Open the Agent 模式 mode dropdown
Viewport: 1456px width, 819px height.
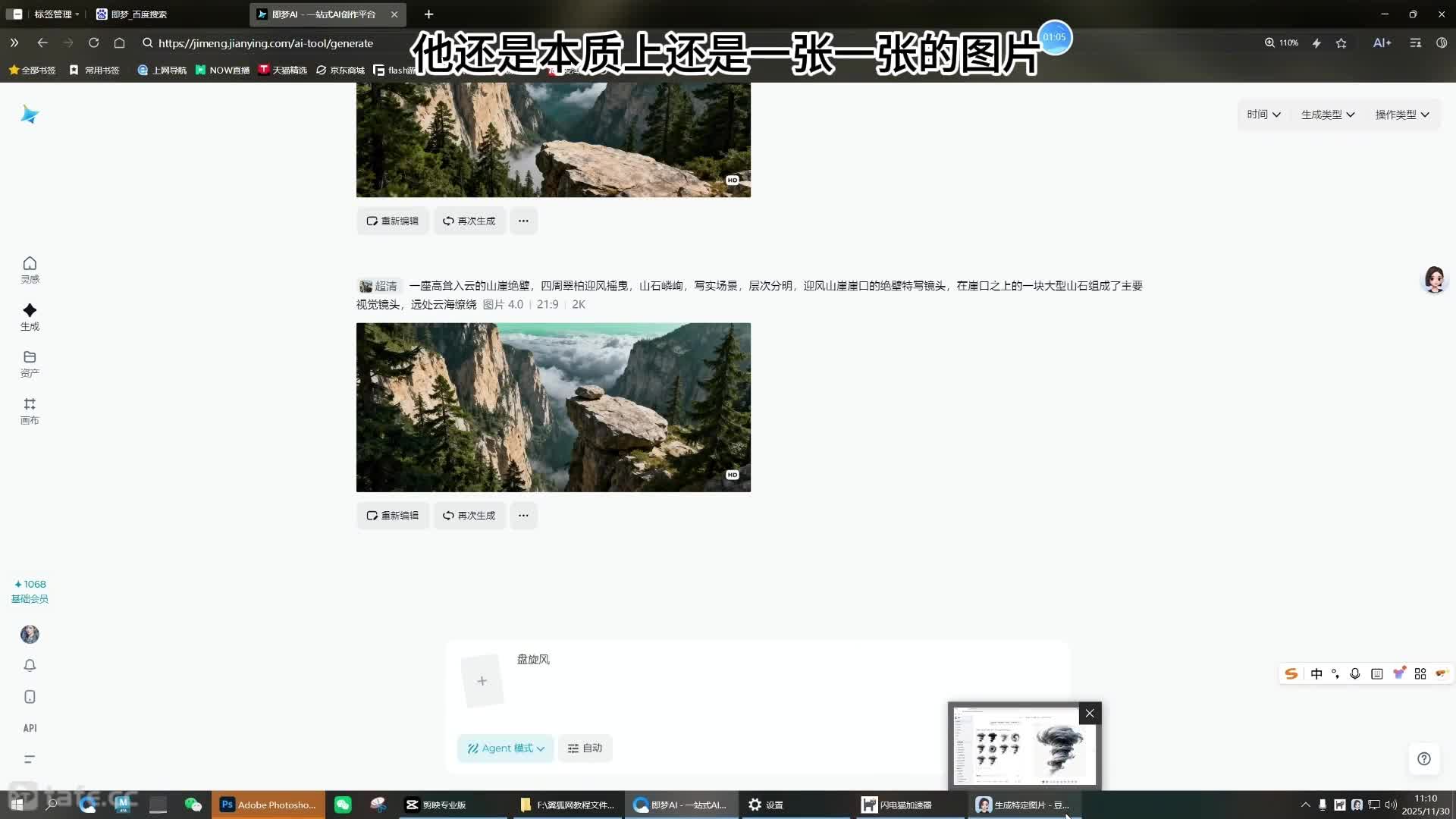[x=506, y=748]
